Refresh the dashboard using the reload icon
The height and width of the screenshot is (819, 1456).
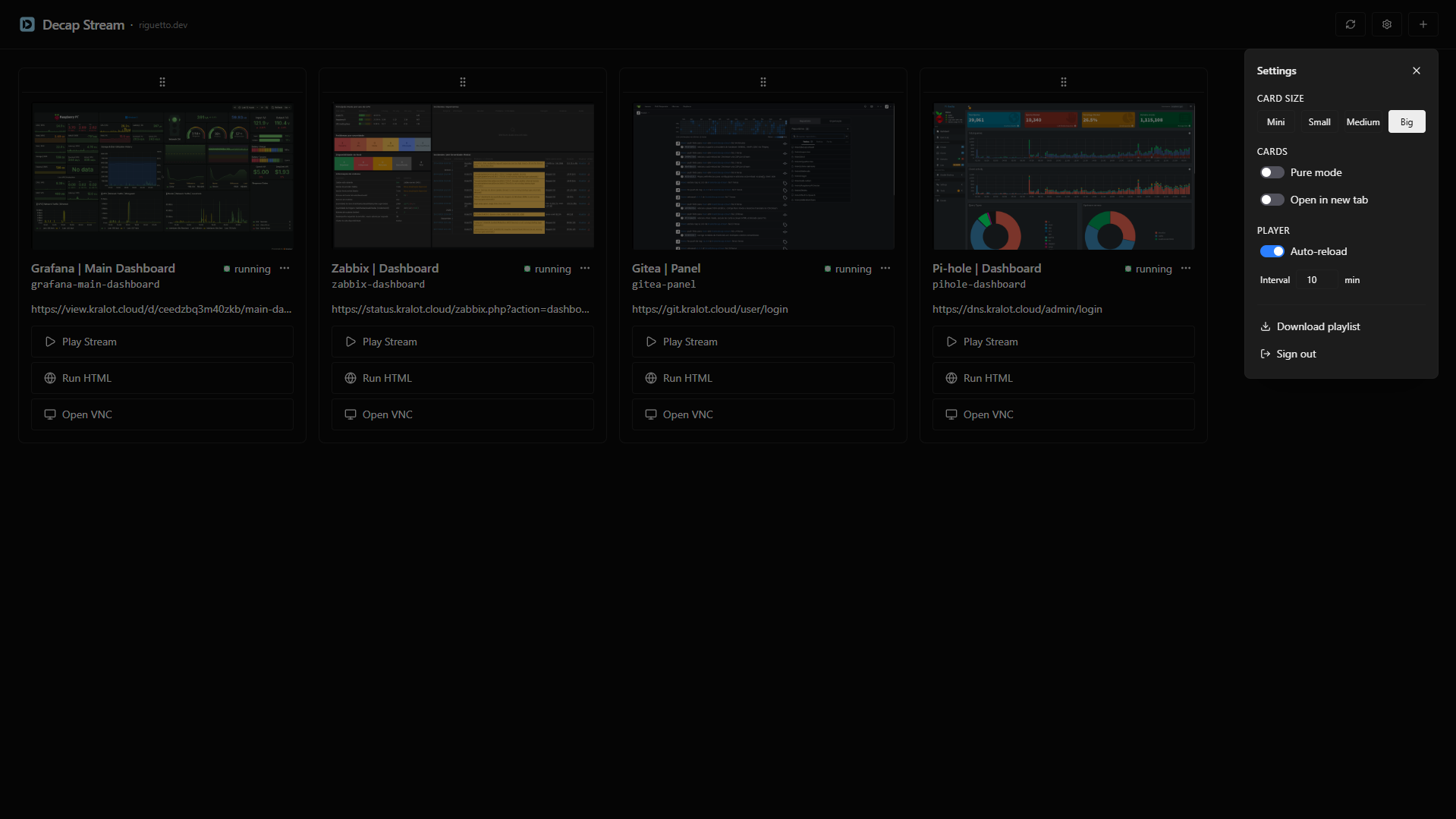point(1351,24)
